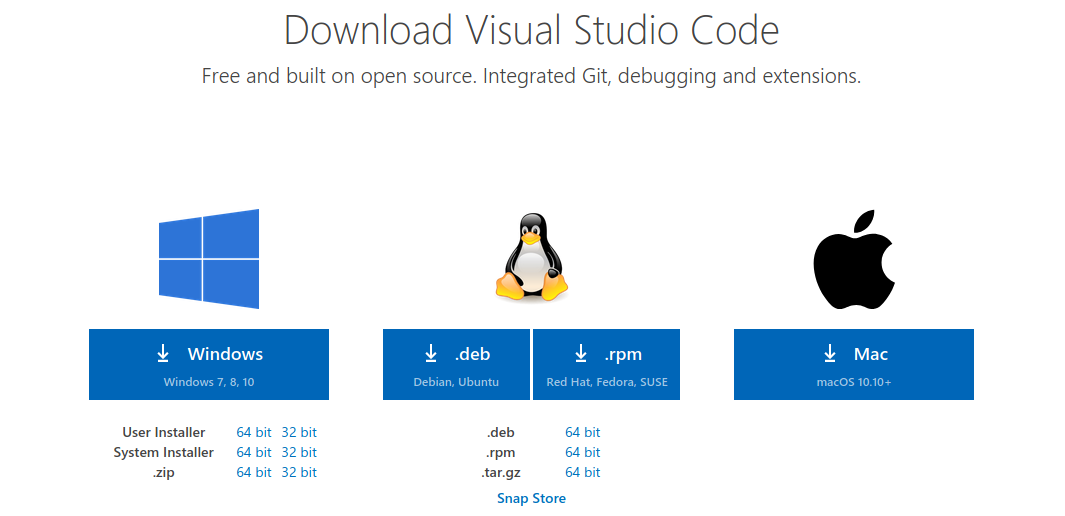Viewport: 1065px width, 516px height.
Task: Click the 'User Installer' label
Action: pyautogui.click(x=164, y=432)
